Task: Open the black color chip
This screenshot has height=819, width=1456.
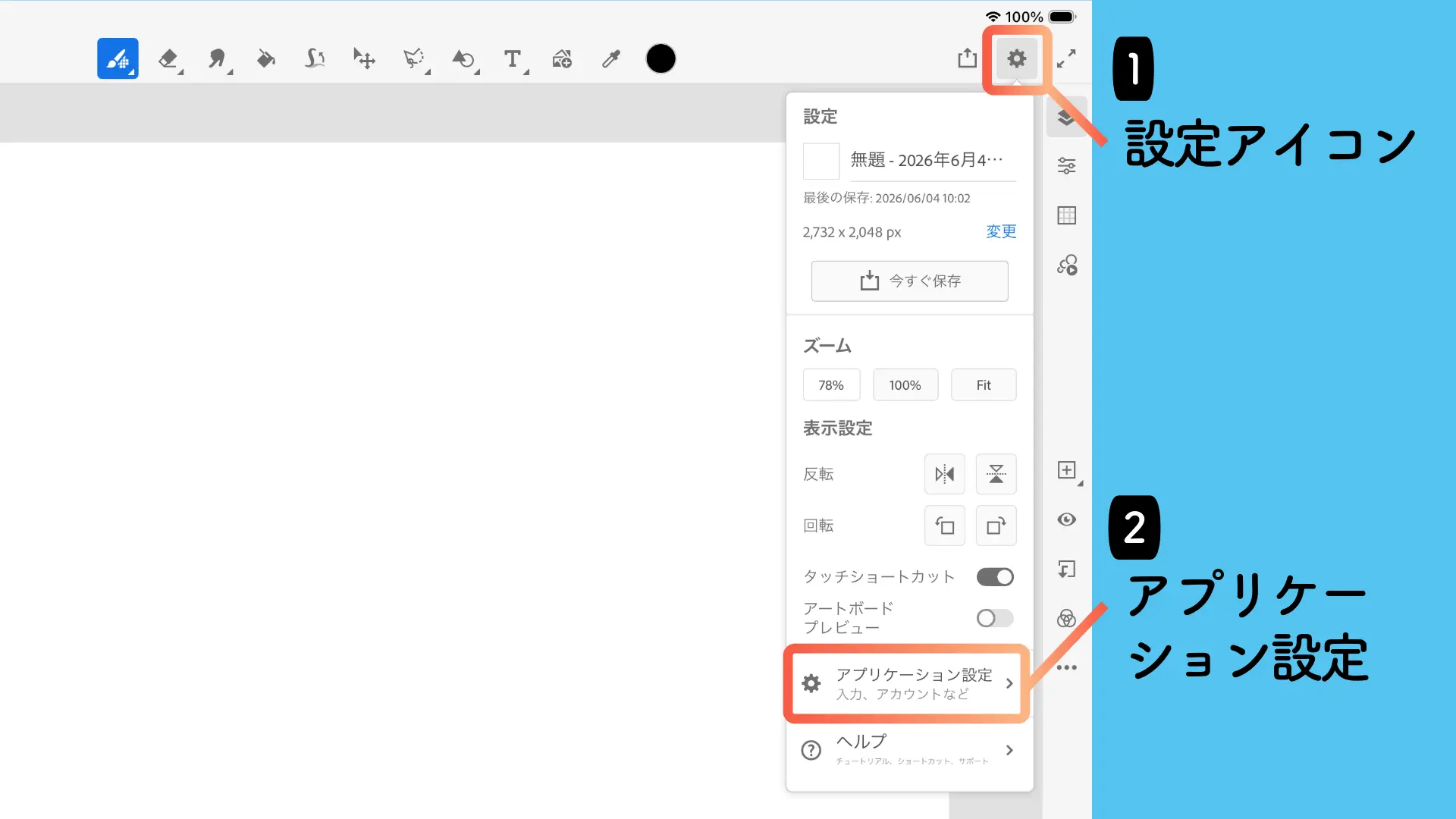Action: click(x=661, y=58)
